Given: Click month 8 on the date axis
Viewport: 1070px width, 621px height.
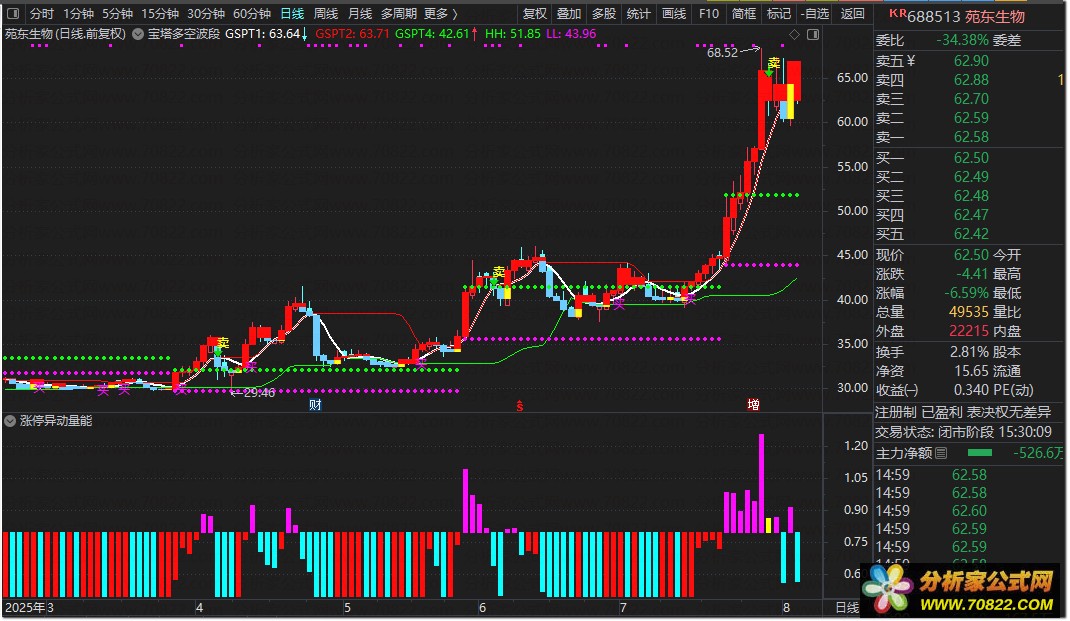Looking at the screenshot, I should click(x=786, y=607).
